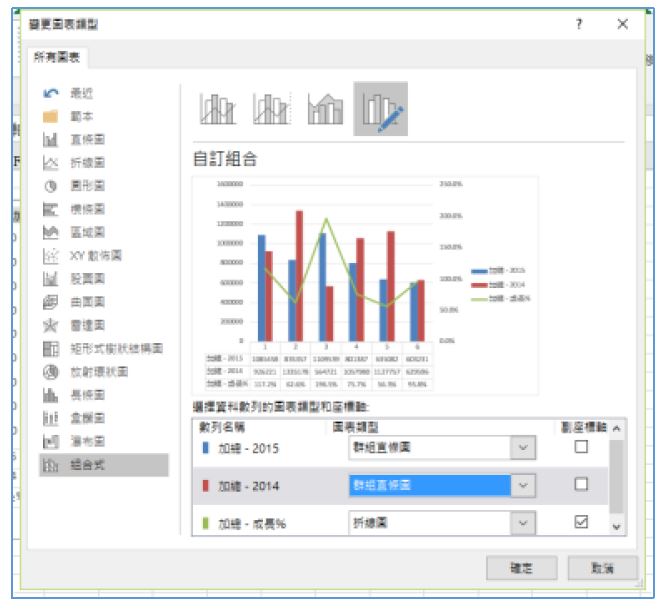Uncheck secondary axis for 加總 - 成長%

581,522
